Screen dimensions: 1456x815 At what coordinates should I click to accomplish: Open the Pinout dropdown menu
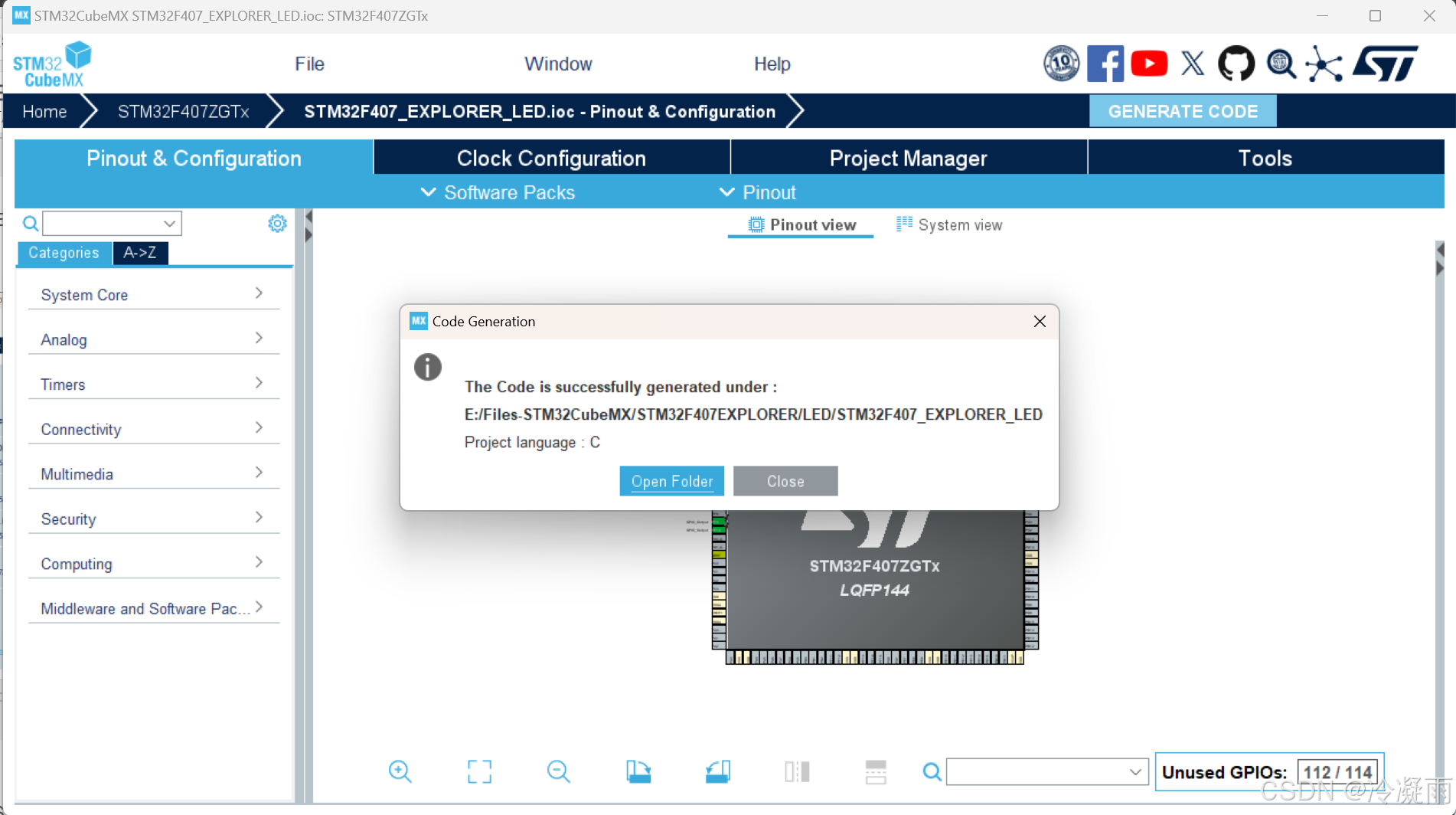tap(758, 192)
